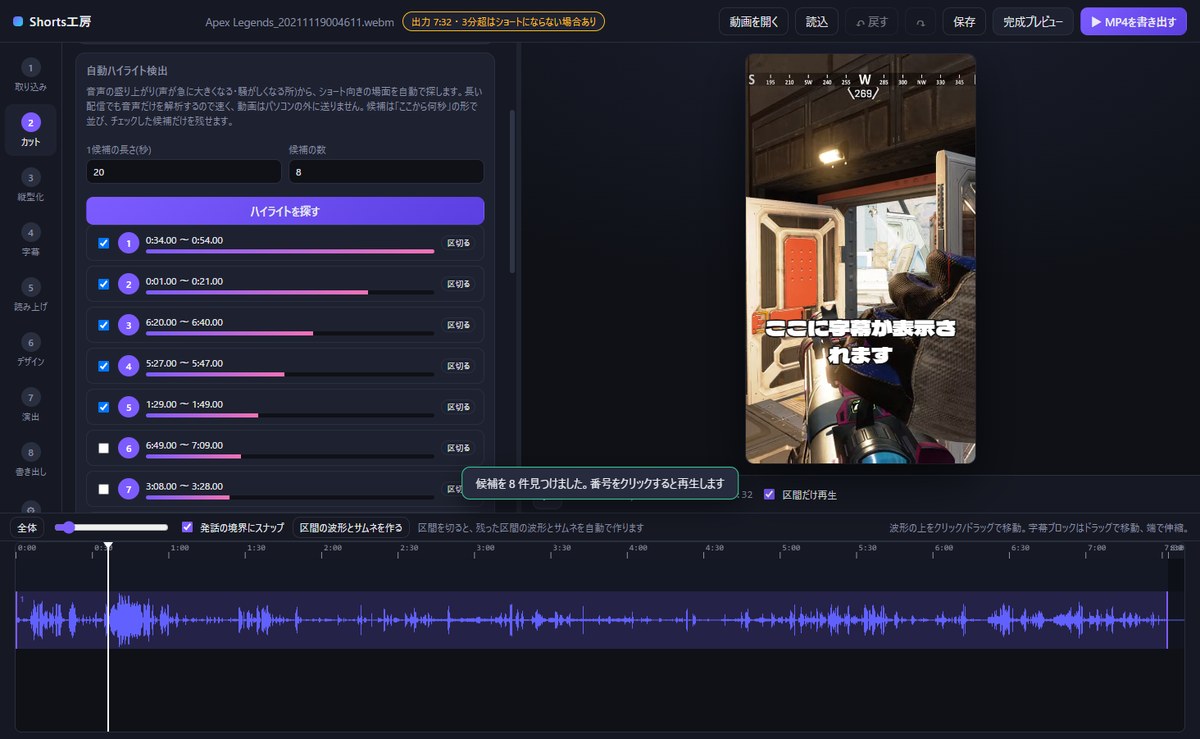This screenshot has width=1200, height=739.
Task: Toggle 区間だけ再生 checkbox
Action: tap(769, 494)
